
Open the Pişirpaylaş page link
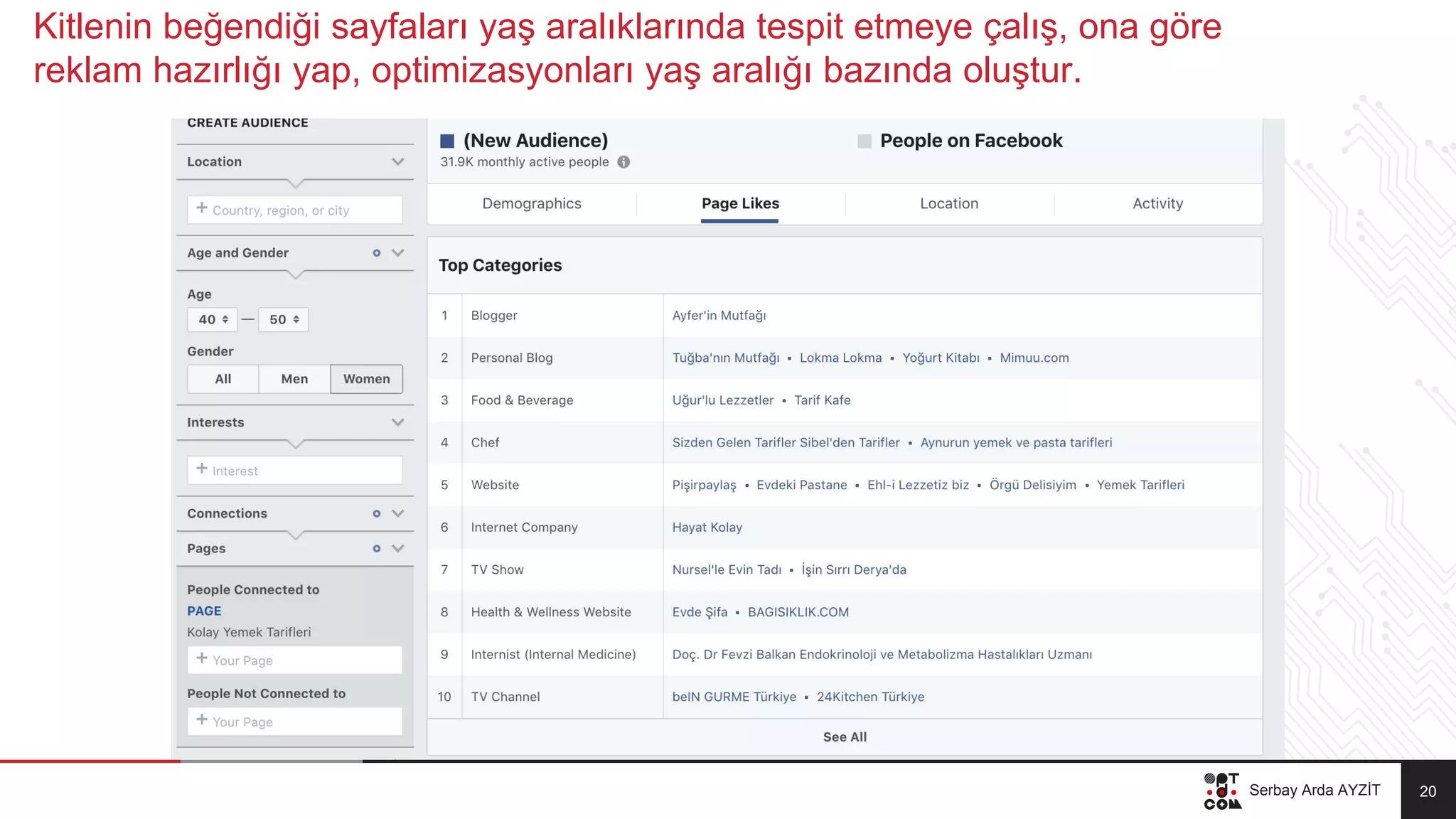pos(704,485)
